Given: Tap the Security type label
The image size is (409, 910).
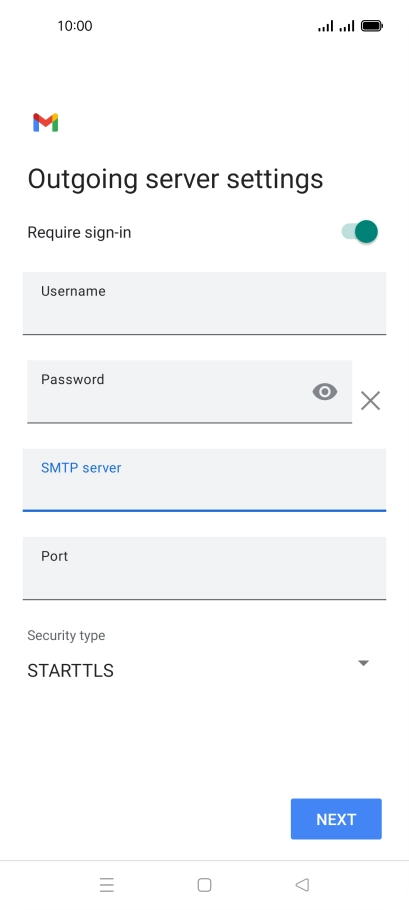Looking at the screenshot, I should point(66,635).
